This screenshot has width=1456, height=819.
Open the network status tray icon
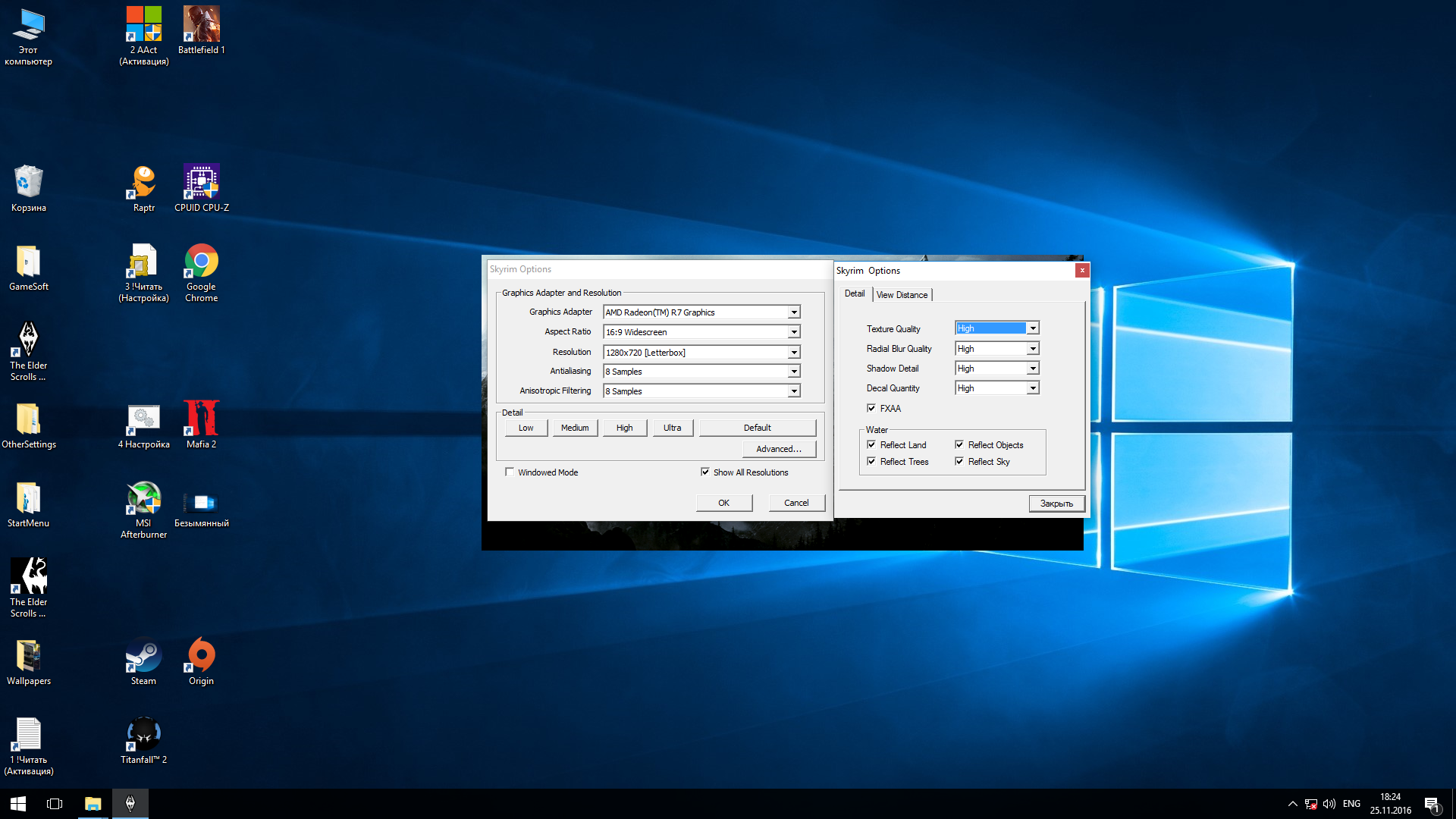pyautogui.click(x=1311, y=804)
